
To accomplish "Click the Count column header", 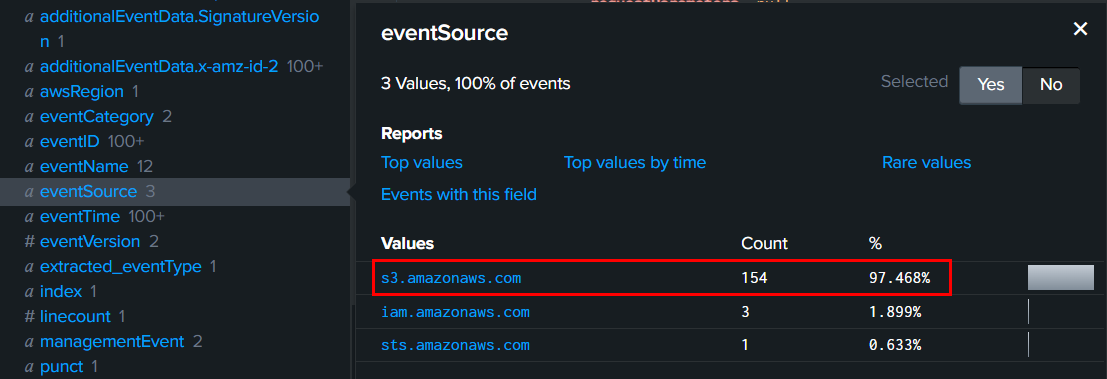I will coord(765,243).
